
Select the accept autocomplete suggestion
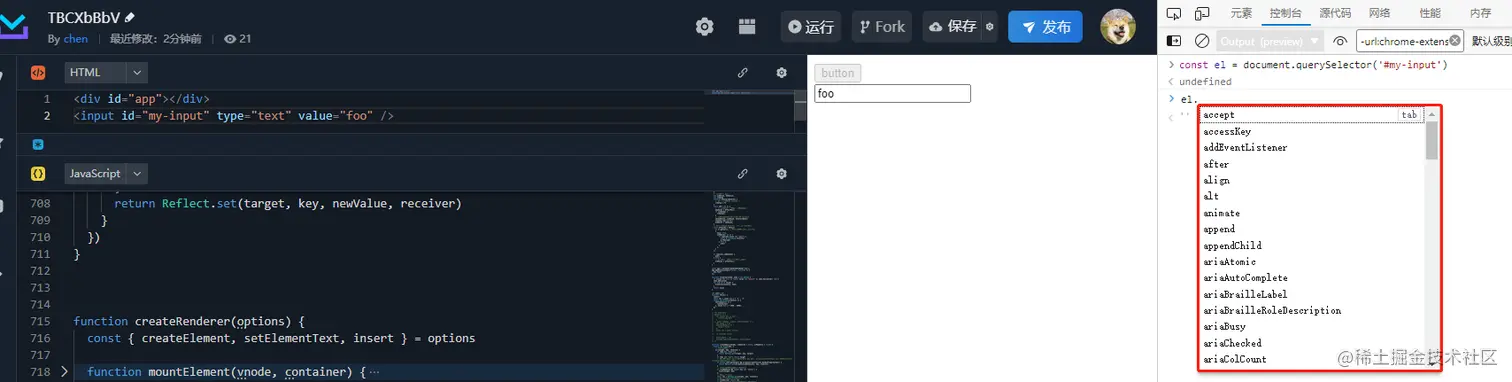pyautogui.click(x=1311, y=115)
